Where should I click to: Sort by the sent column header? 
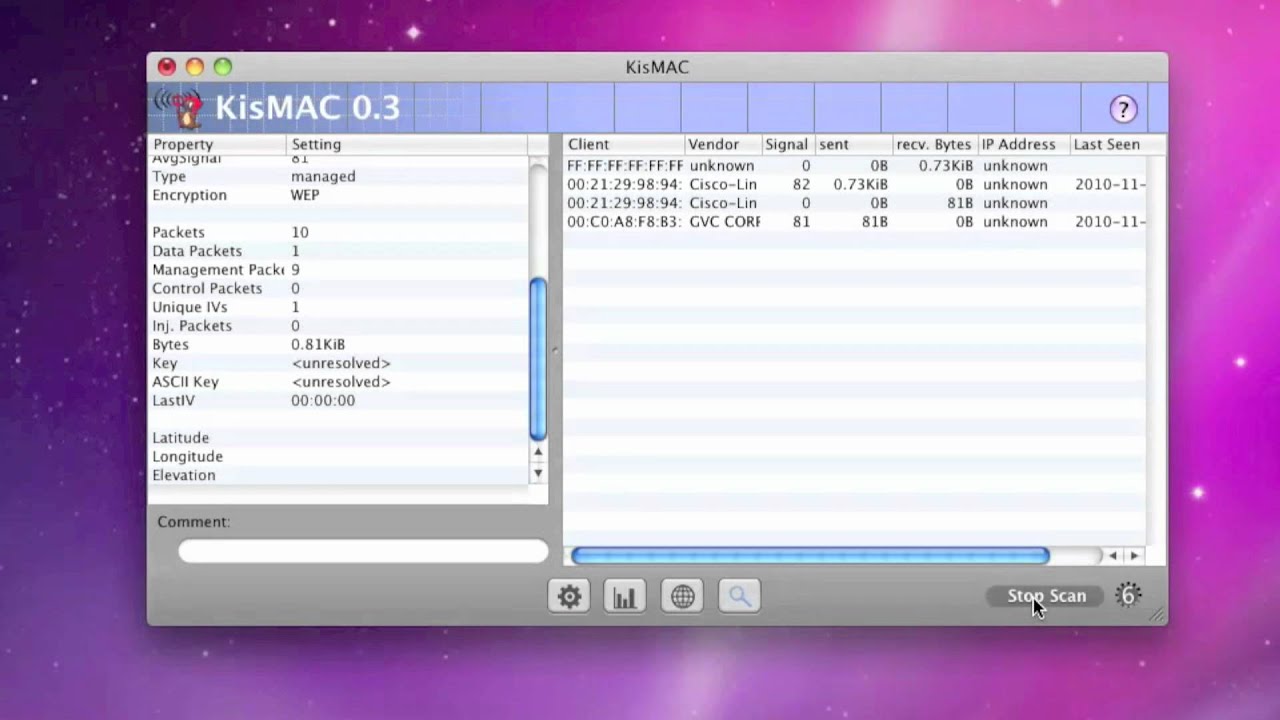[853, 144]
